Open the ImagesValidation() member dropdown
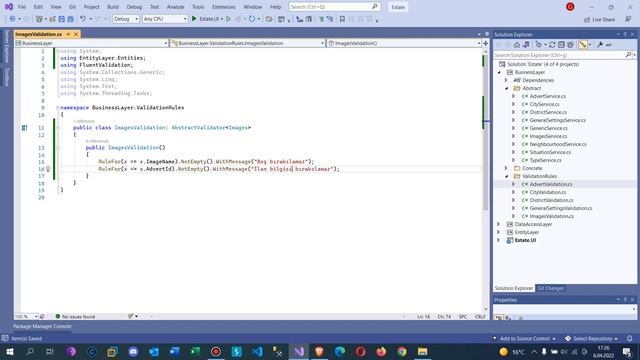 [404, 43]
